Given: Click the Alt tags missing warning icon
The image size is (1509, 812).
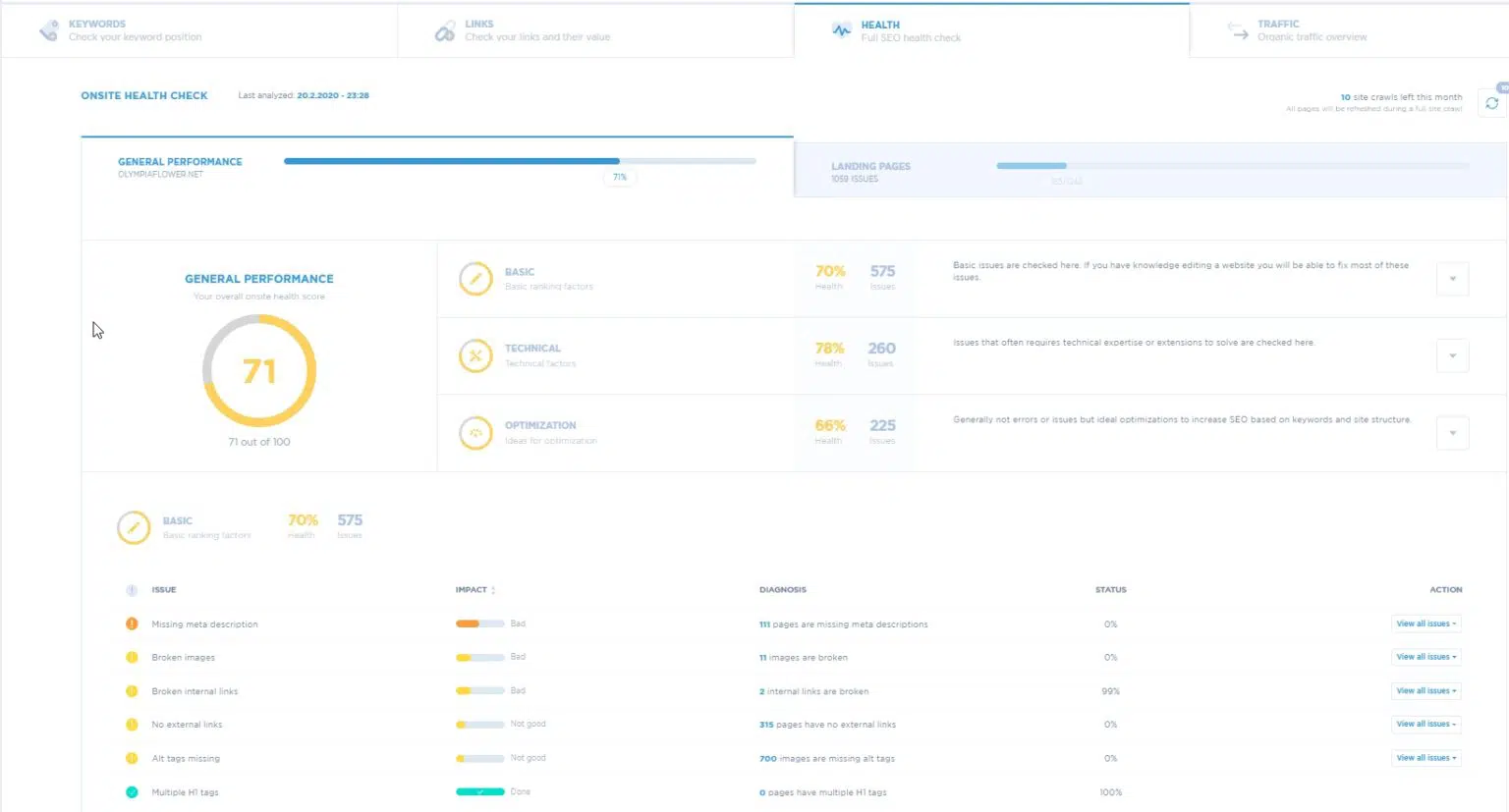Looking at the screenshot, I should click(x=132, y=758).
